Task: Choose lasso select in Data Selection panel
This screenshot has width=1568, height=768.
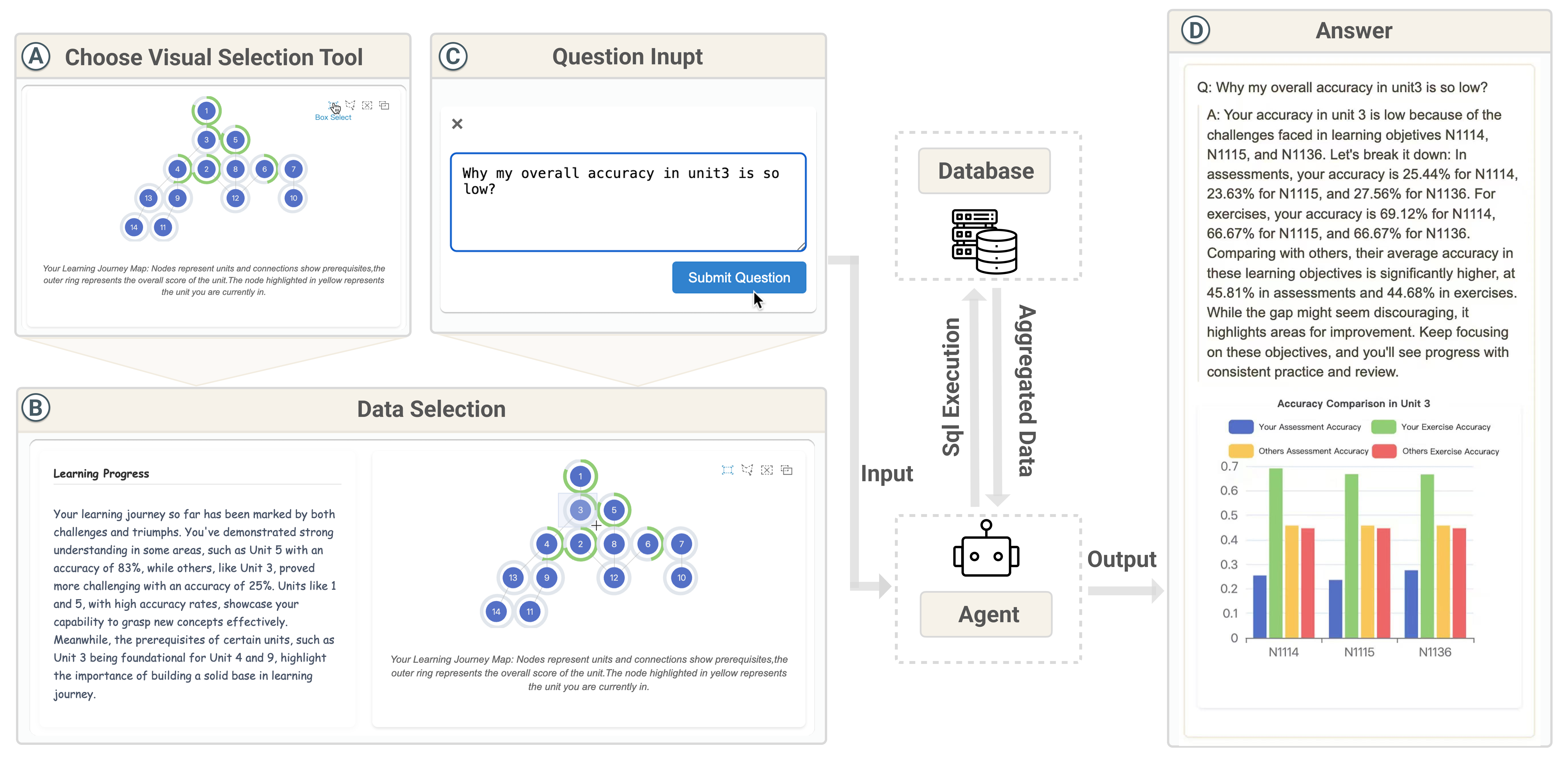Action: (747, 470)
